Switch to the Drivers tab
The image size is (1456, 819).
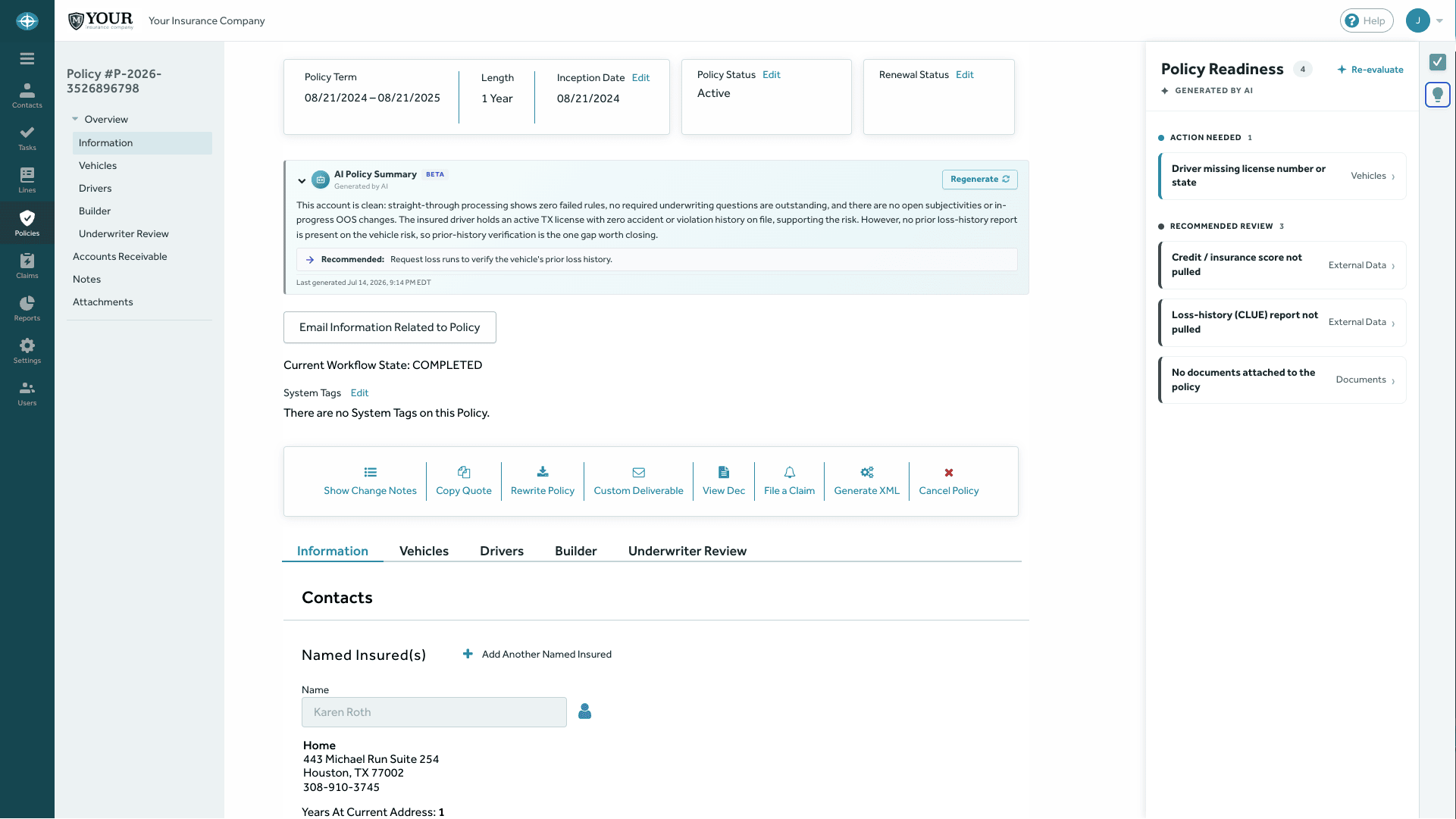(502, 551)
